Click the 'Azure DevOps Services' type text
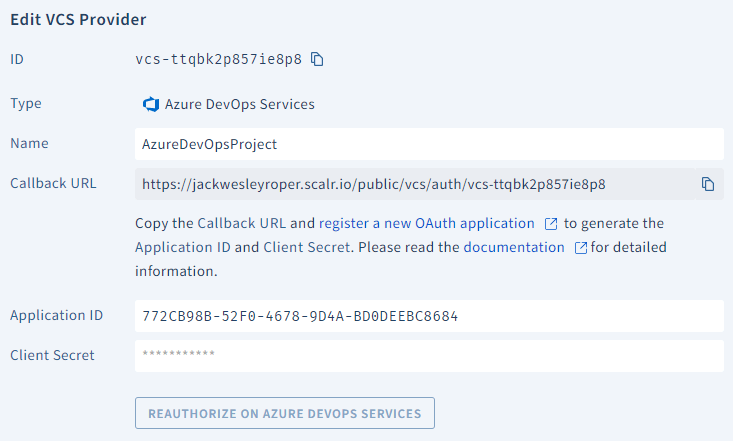733x441 pixels. [240, 104]
